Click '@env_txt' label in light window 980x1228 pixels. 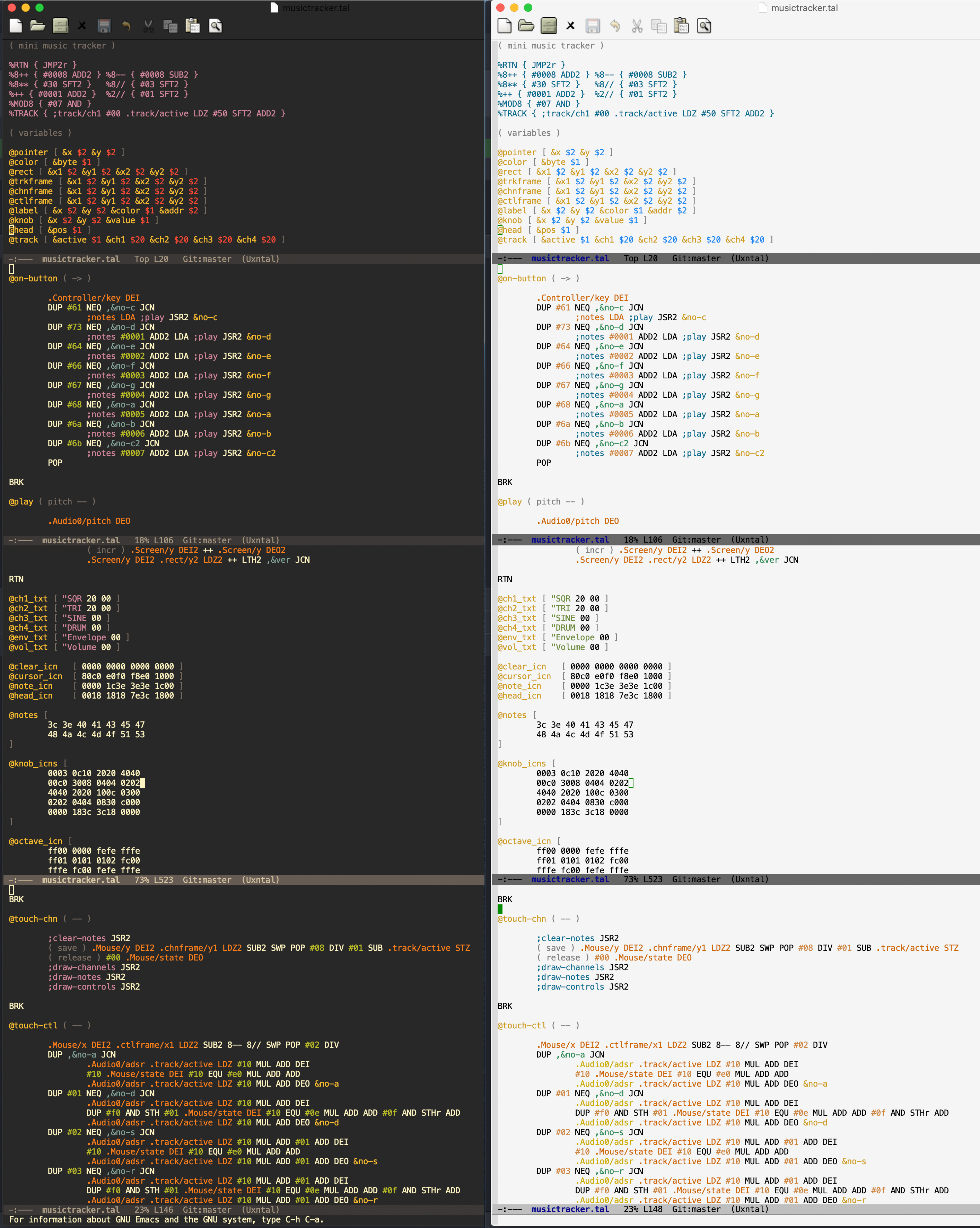tap(517, 637)
